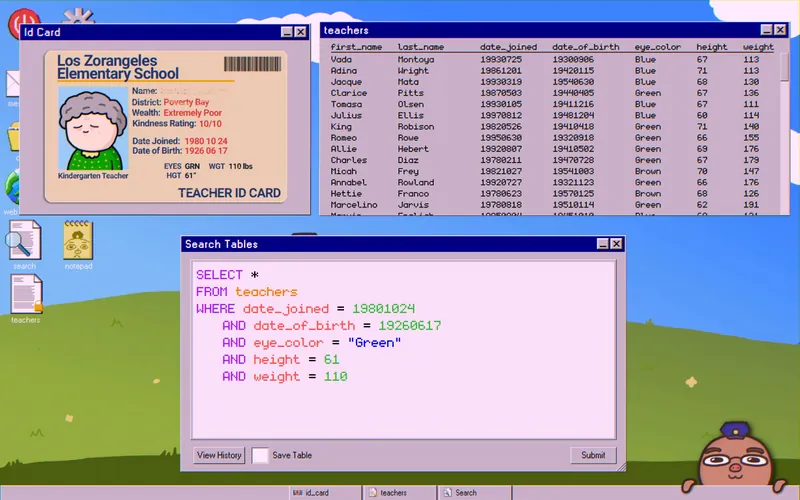Open the settings gear icon

[78, 16]
